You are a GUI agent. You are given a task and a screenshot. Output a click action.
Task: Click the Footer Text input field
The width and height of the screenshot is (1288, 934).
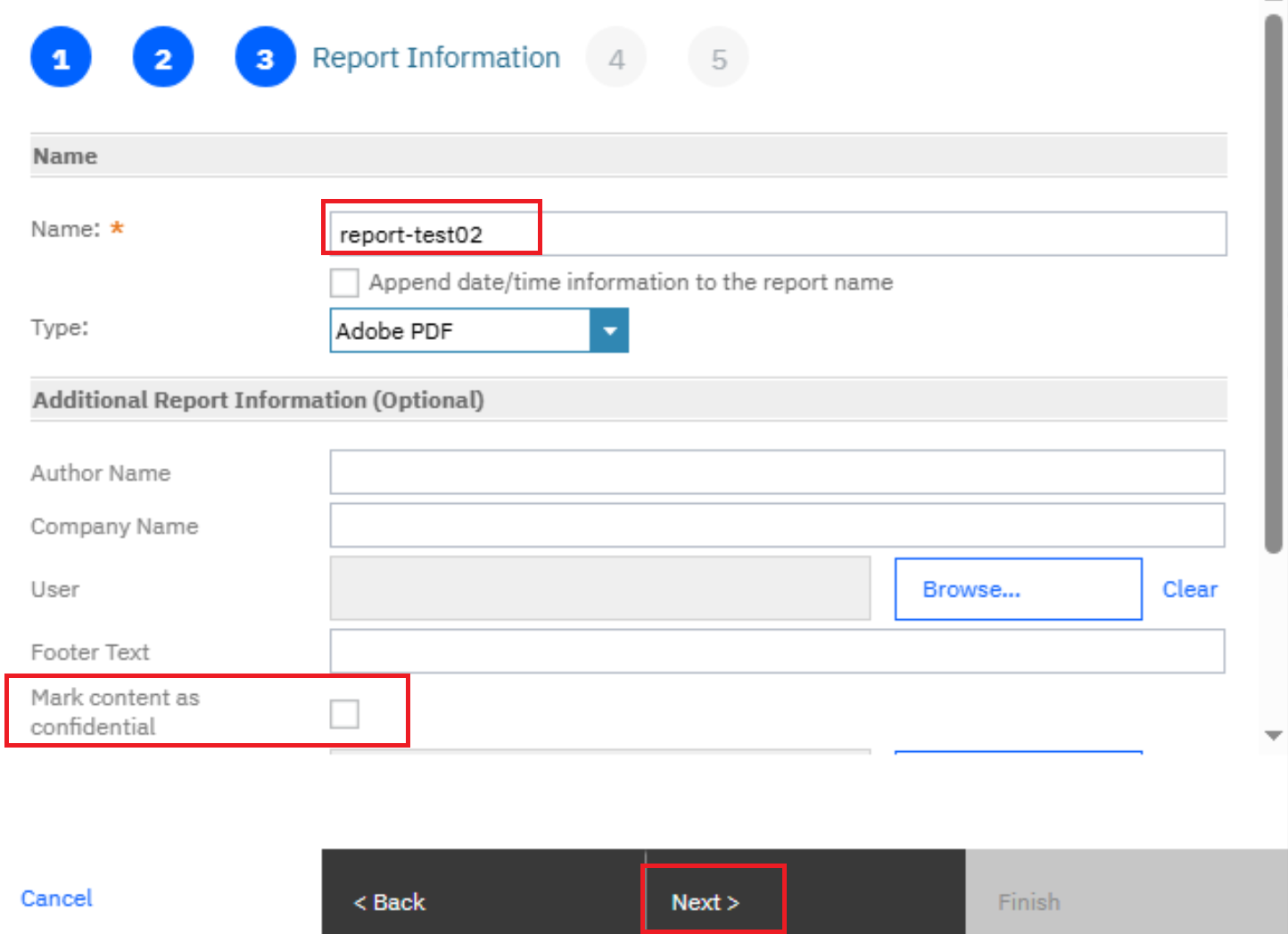coord(776,651)
